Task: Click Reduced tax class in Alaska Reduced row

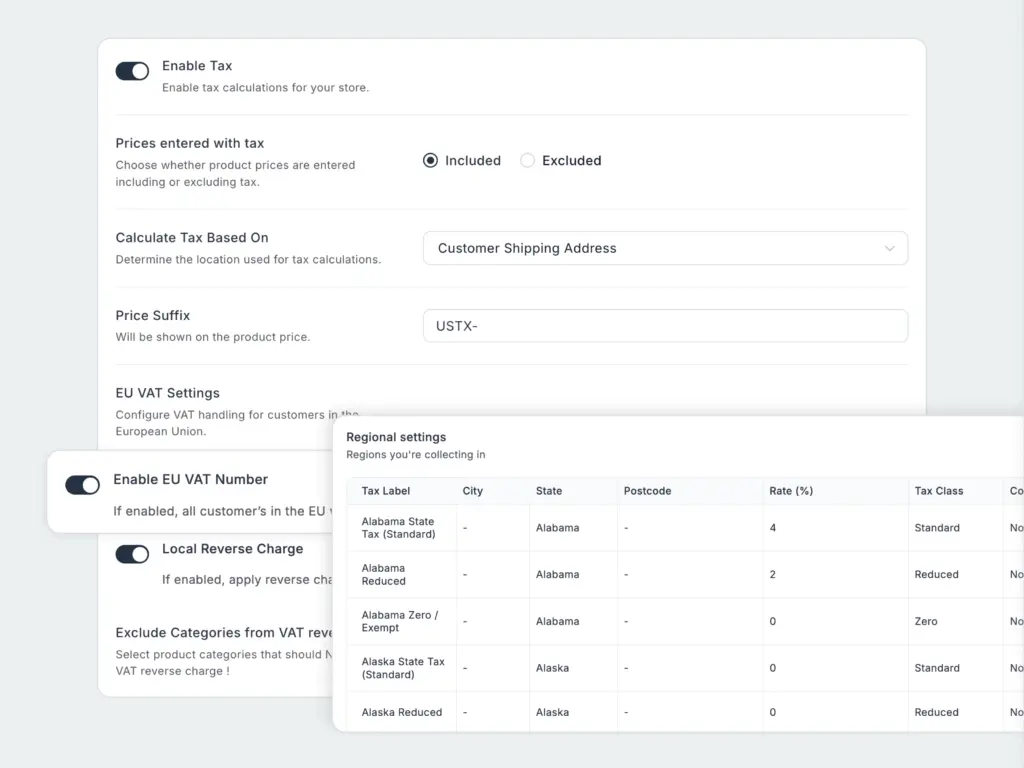Action: pyautogui.click(x=936, y=712)
